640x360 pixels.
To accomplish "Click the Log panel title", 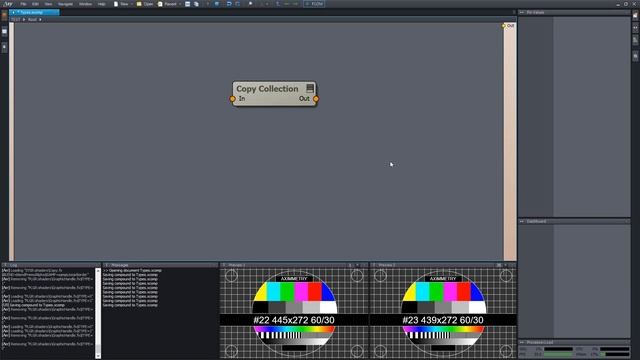I will click(13, 265).
